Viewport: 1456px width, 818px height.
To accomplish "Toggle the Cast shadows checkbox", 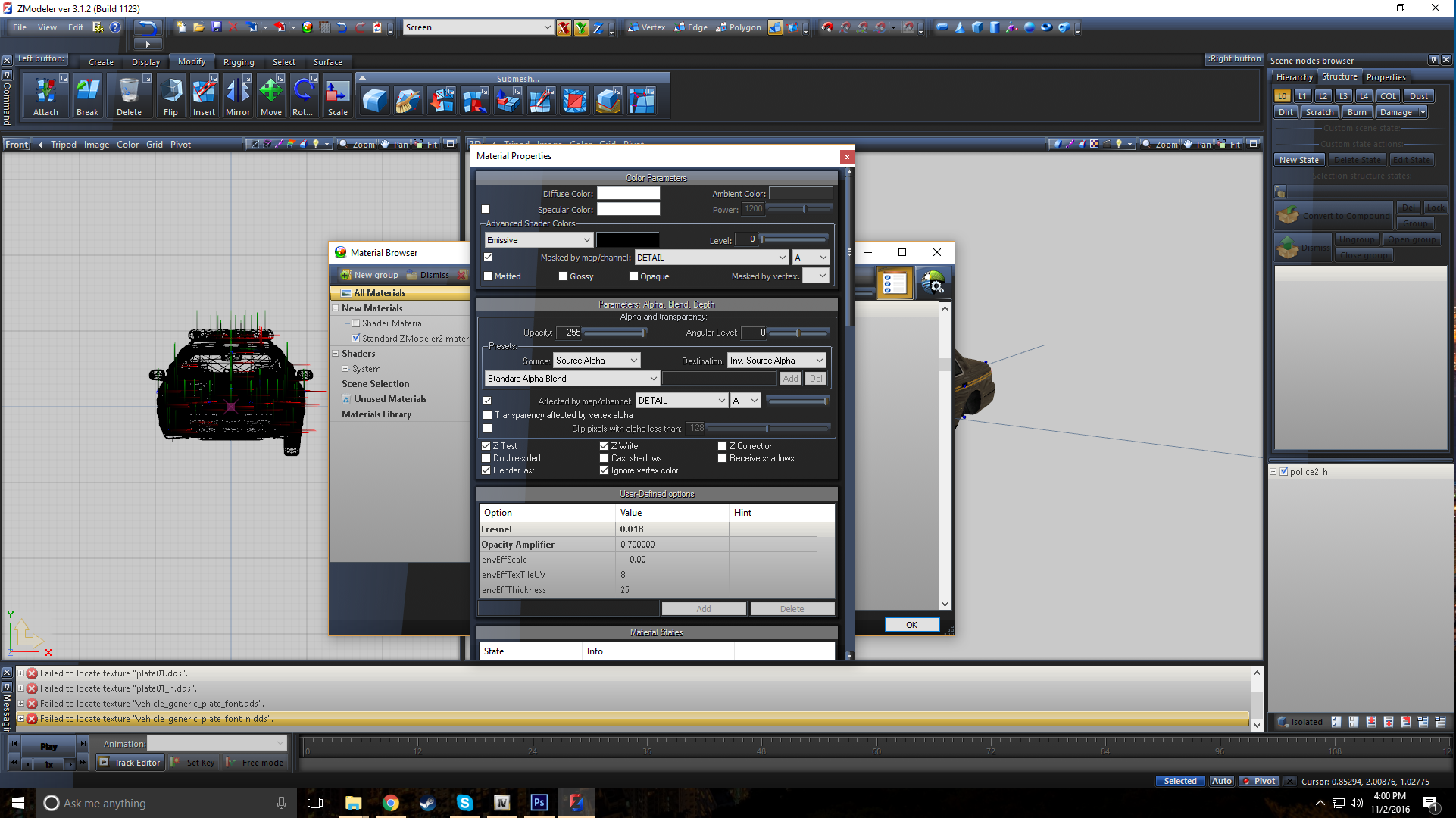I will click(x=605, y=458).
